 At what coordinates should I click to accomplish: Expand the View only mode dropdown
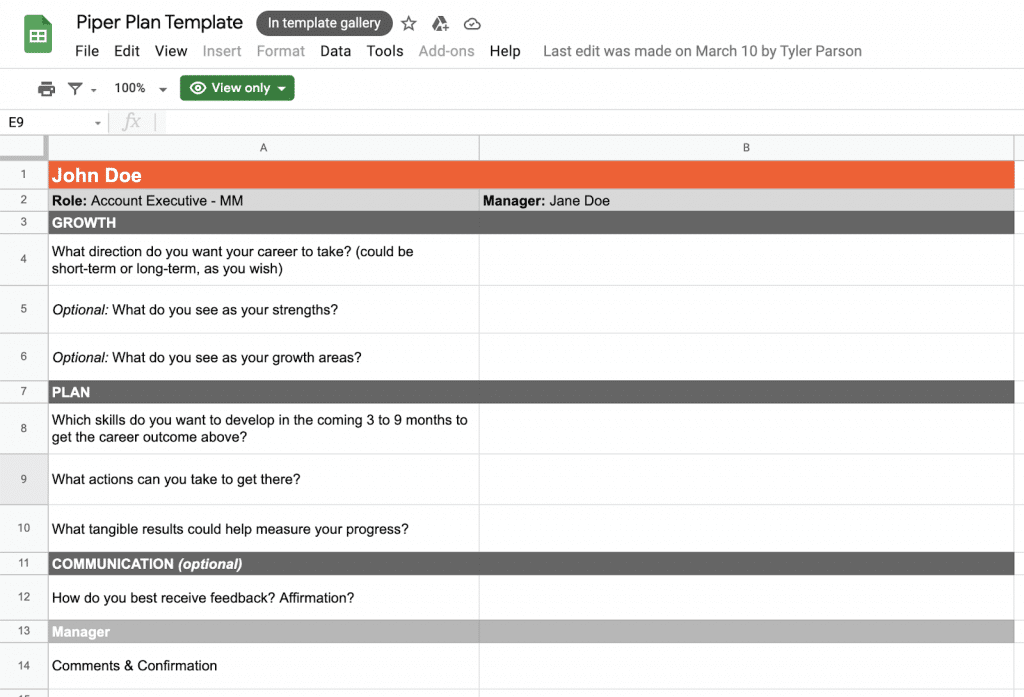(237, 88)
